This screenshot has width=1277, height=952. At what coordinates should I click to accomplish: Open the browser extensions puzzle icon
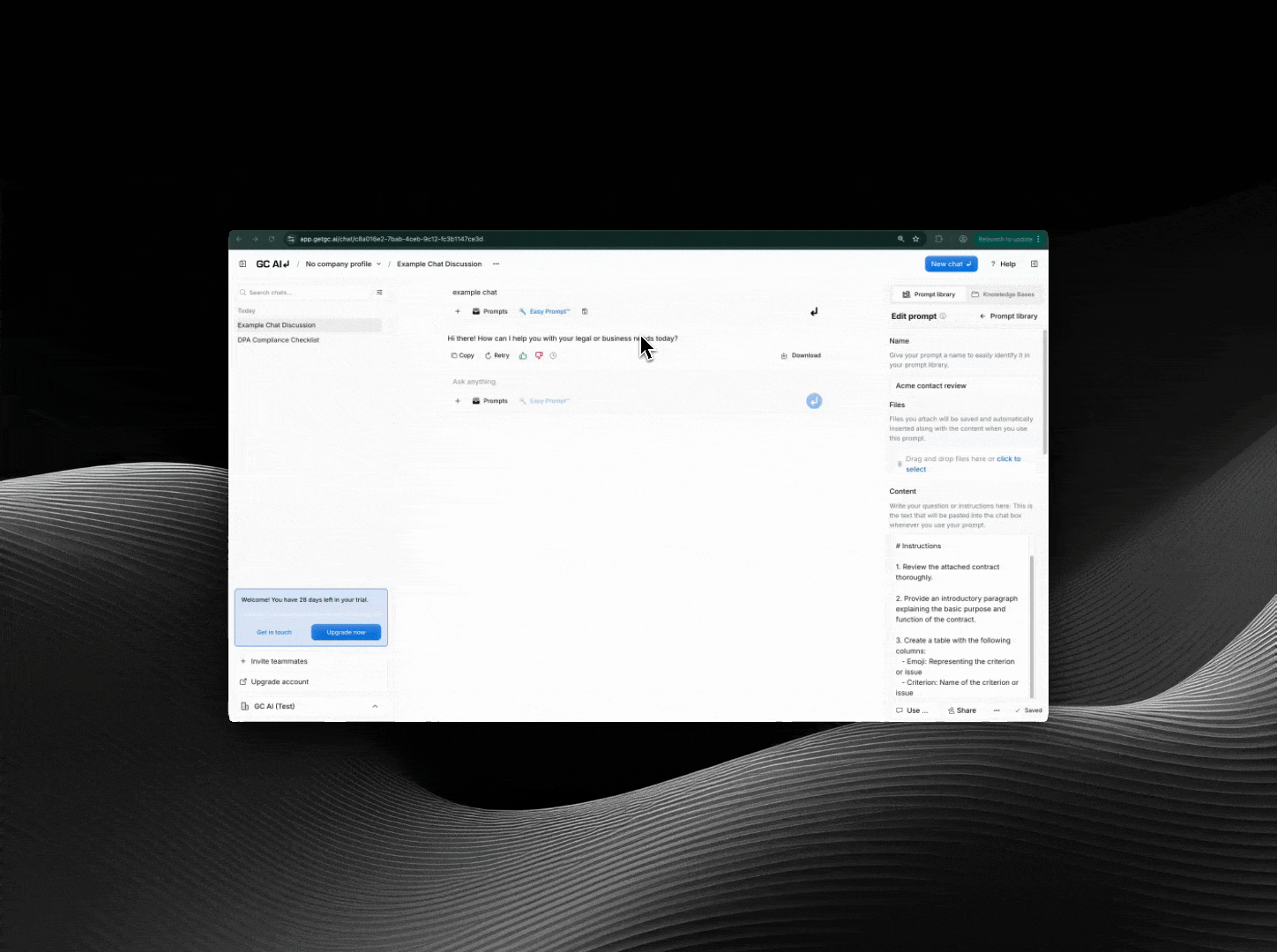coord(939,239)
